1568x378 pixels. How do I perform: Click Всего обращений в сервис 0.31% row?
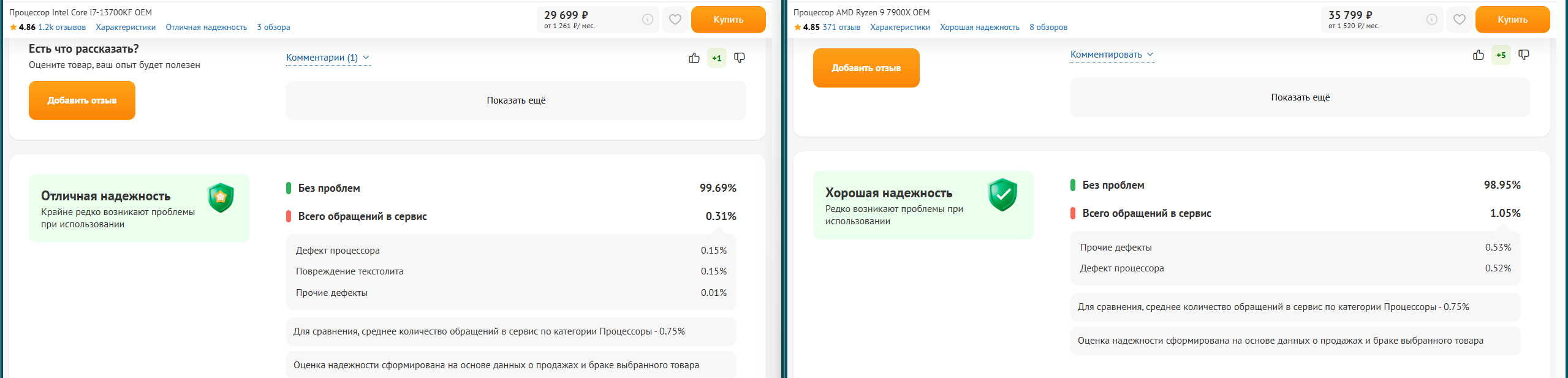click(511, 216)
